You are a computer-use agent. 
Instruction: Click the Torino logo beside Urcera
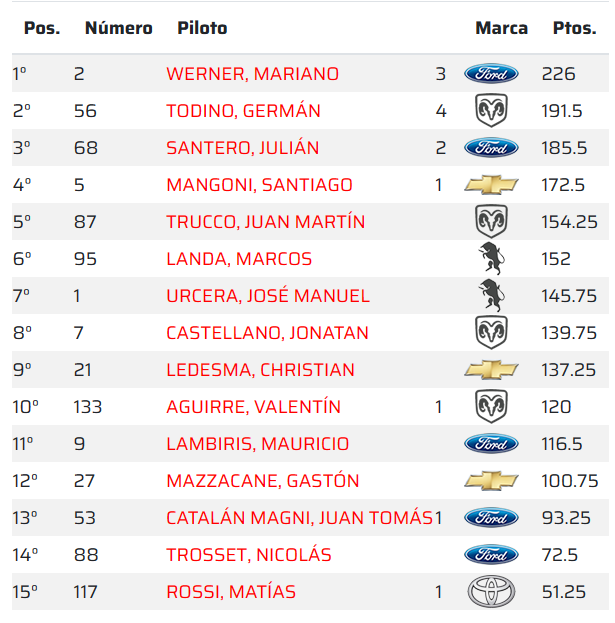(491, 296)
